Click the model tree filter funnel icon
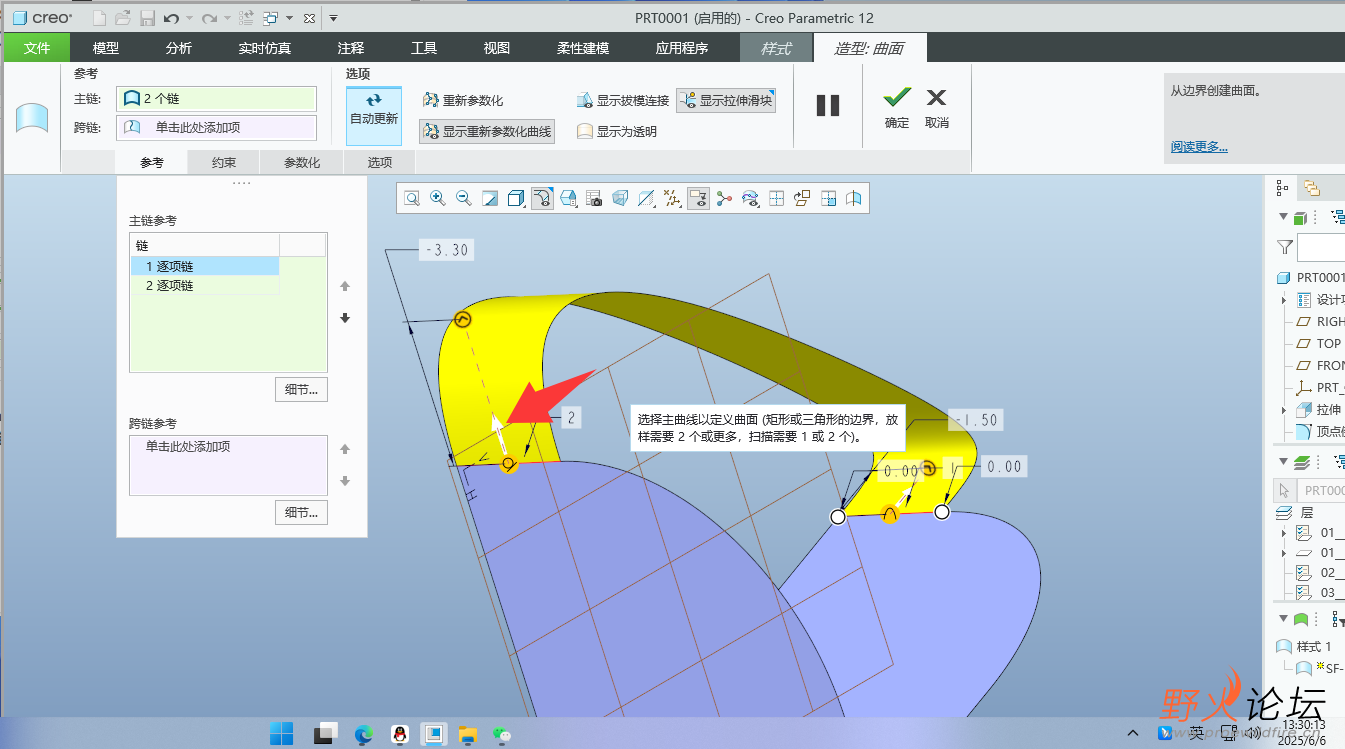This screenshot has width=1345, height=749. pos(1284,247)
